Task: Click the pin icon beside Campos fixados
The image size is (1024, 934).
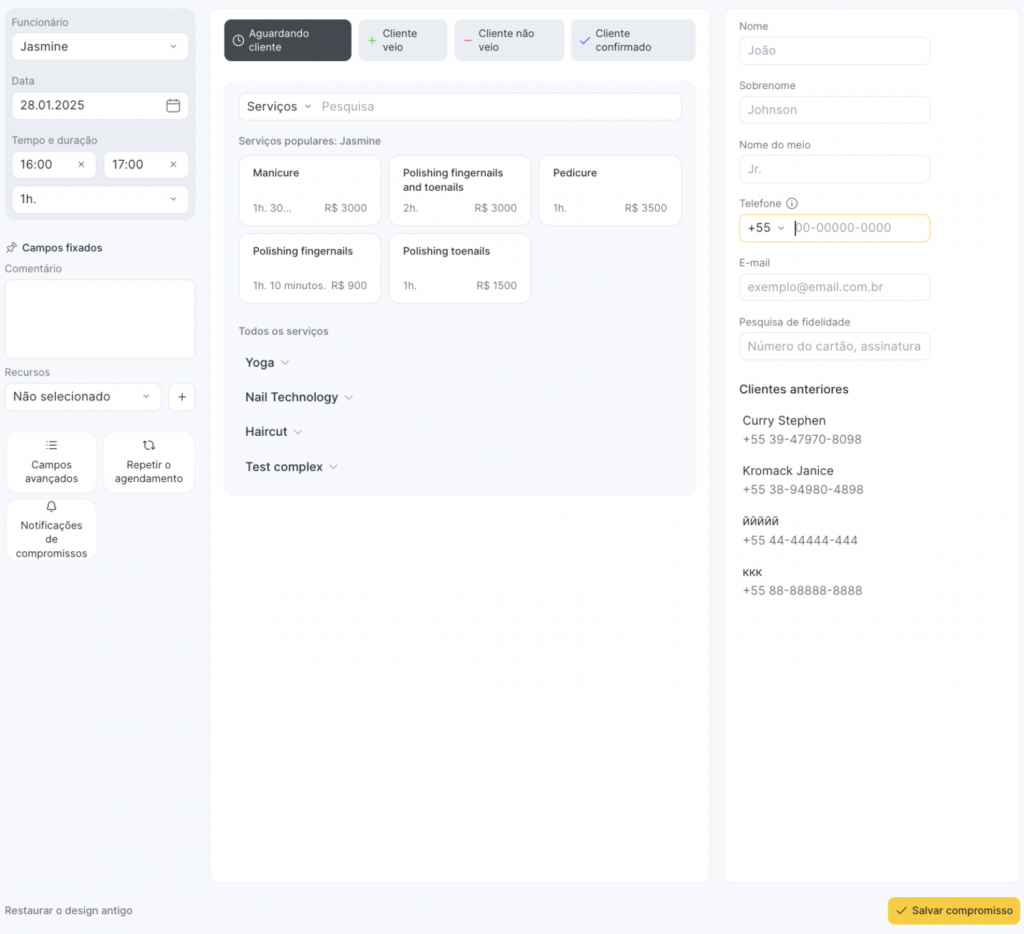Action: coord(11,248)
